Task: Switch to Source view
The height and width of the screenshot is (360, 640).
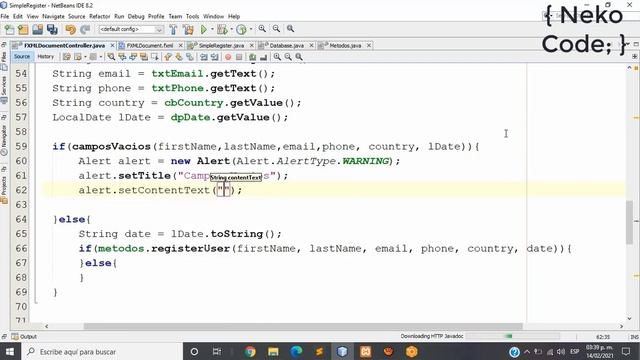Action: point(22,57)
